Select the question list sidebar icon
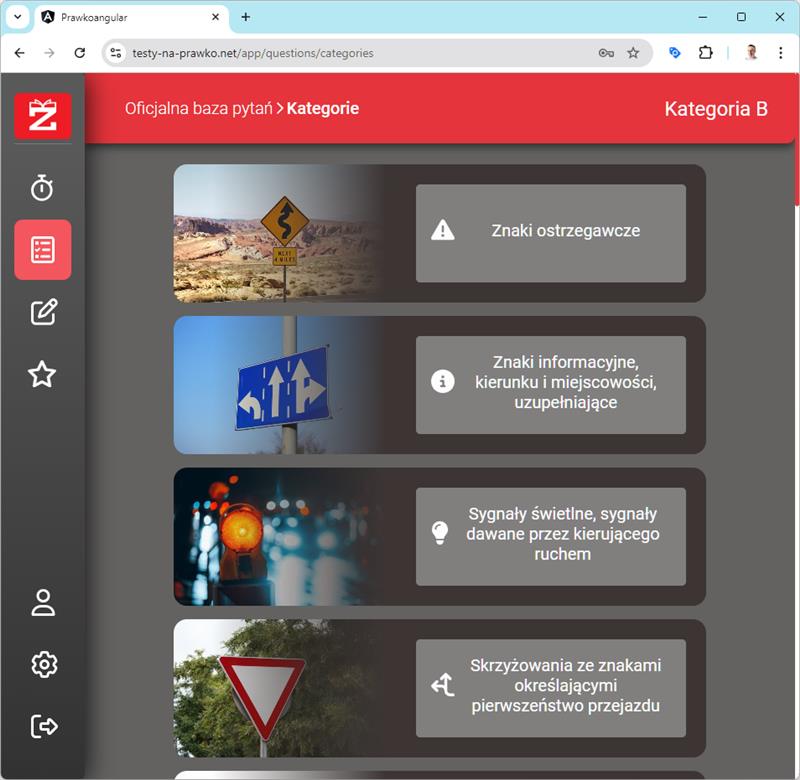Screen dimensions: 800x780 [42, 249]
